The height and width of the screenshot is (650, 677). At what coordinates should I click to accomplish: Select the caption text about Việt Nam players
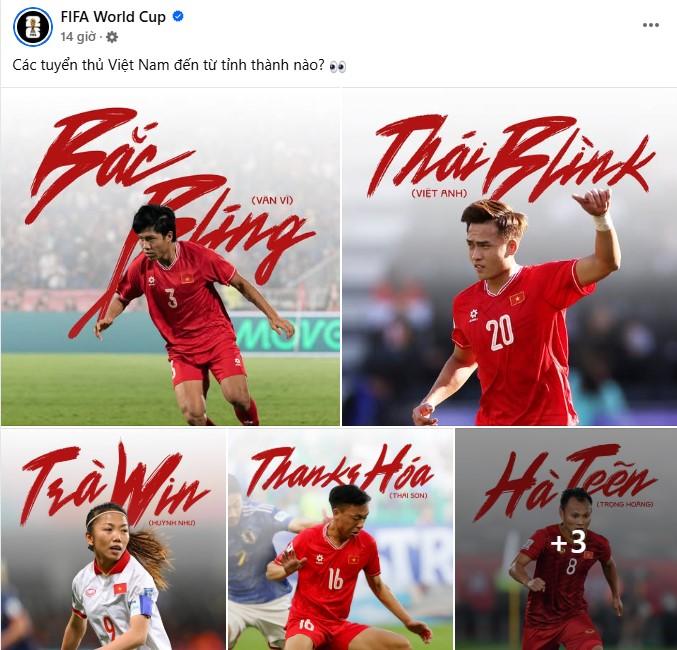(168, 65)
